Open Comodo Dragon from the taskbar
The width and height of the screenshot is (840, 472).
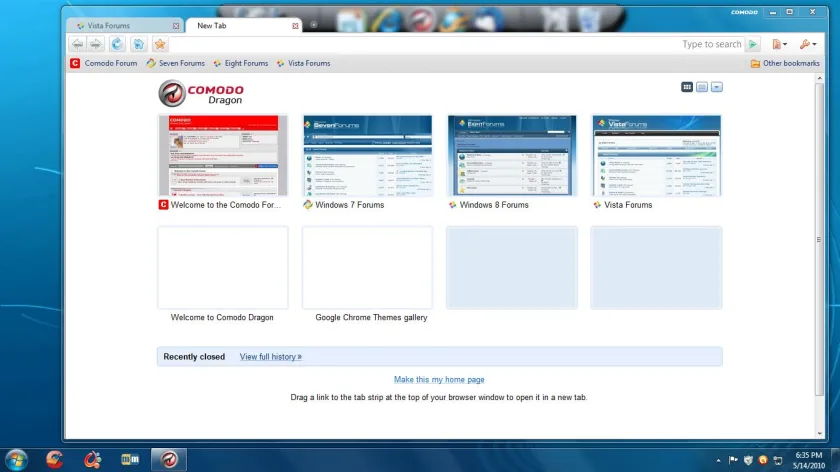point(169,459)
